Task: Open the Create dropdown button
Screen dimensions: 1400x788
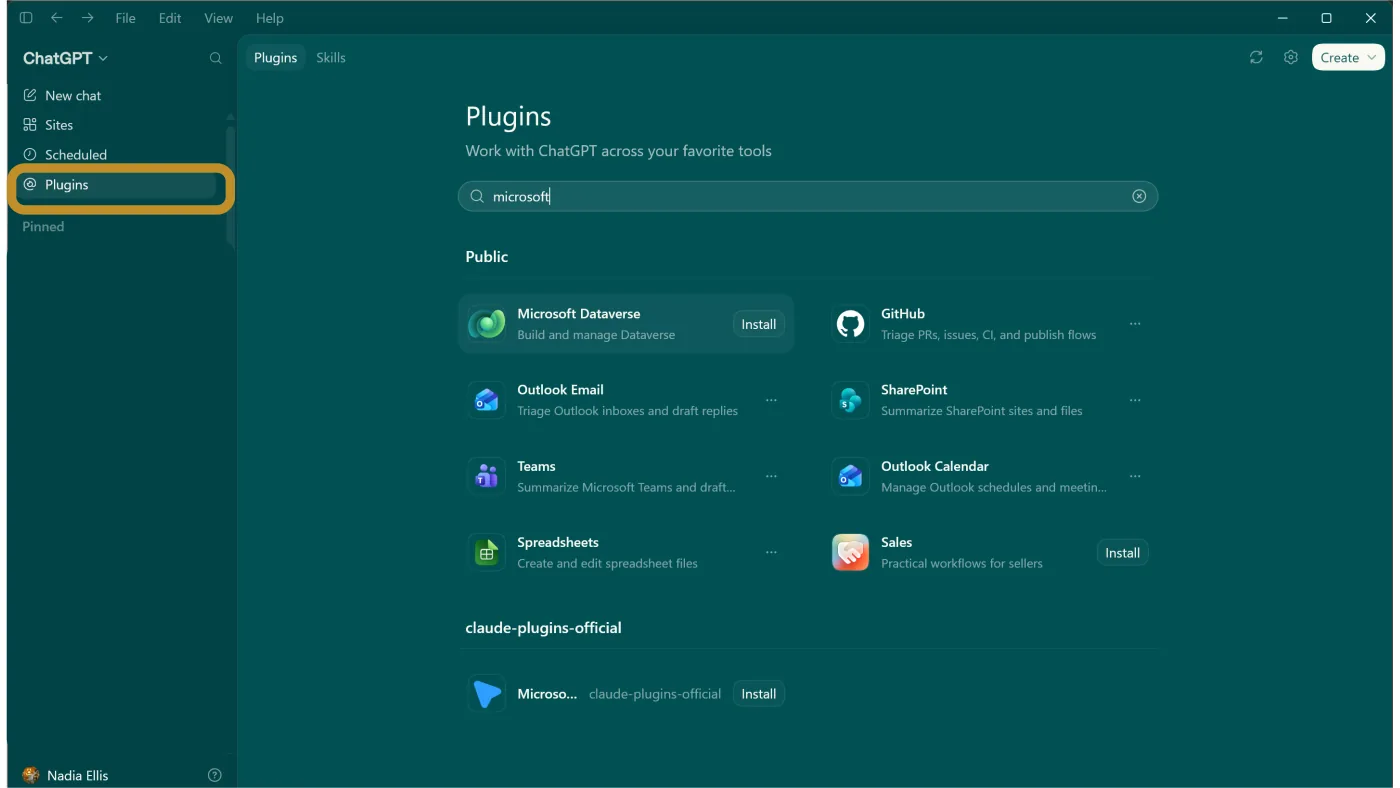Action: 1348,58
